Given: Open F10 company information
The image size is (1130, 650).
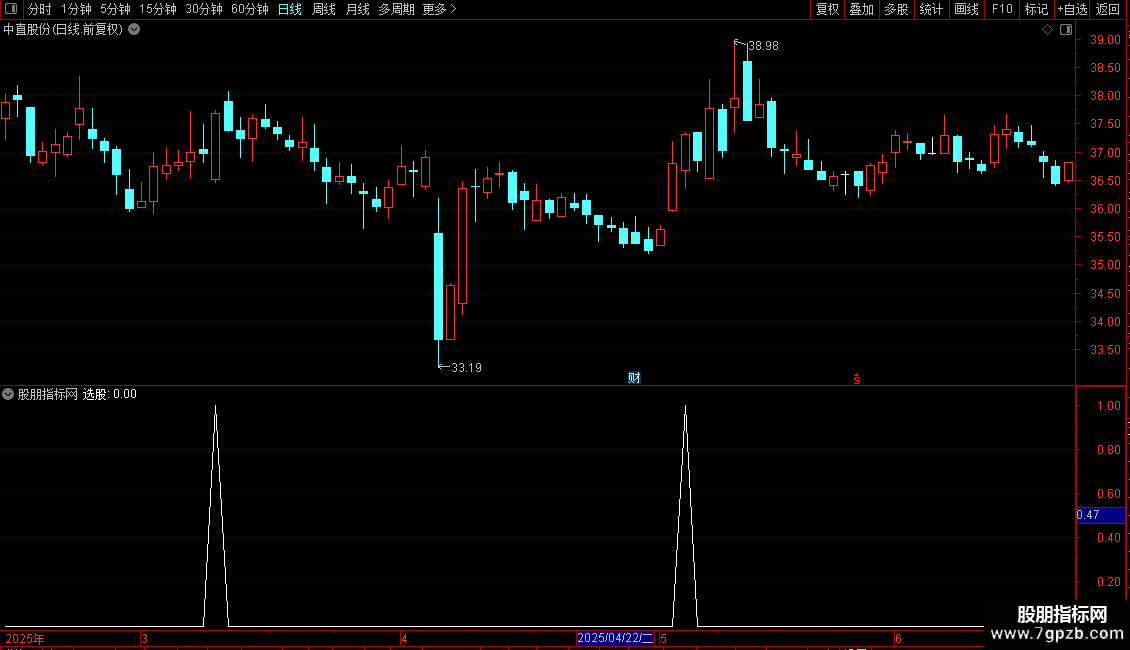Looking at the screenshot, I should click(1002, 9).
